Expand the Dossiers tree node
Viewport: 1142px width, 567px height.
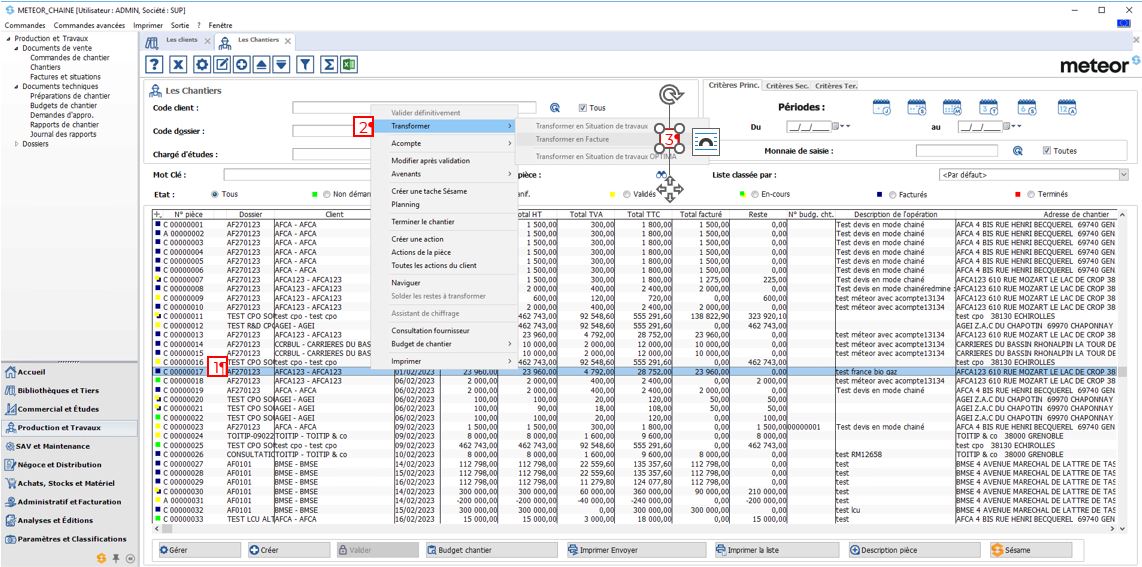(18, 144)
